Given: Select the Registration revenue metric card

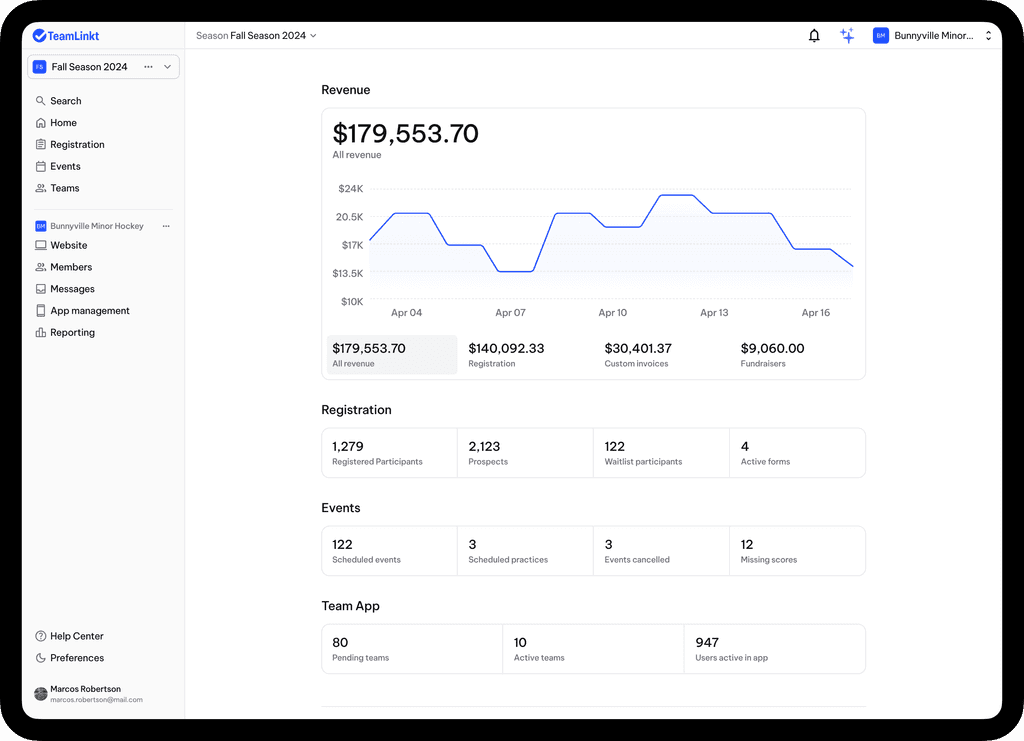Looking at the screenshot, I should pyautogui.click(x=524, y=354).
